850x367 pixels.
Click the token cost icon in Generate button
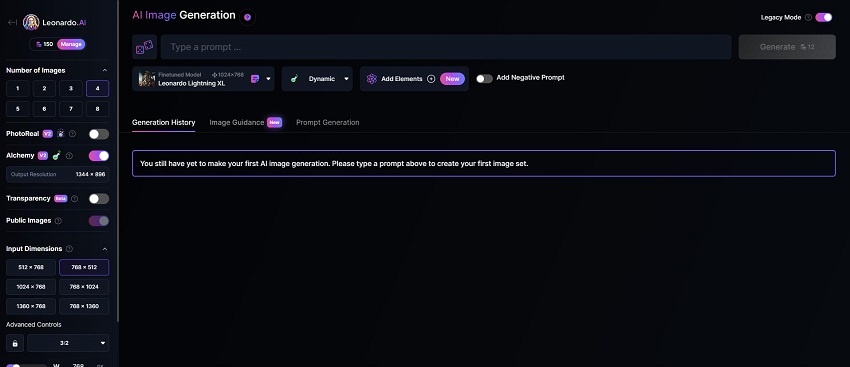tap(803, 47)
